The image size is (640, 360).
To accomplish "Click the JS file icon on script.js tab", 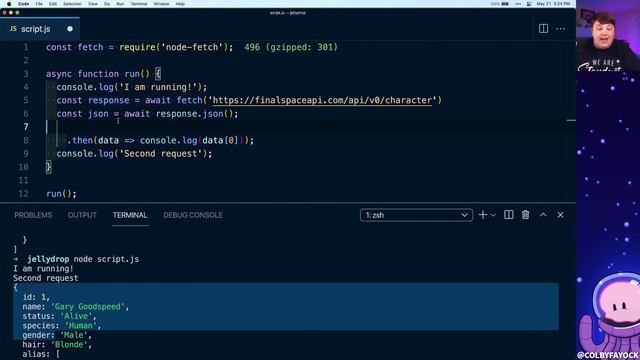I will [x=13, y=29].
